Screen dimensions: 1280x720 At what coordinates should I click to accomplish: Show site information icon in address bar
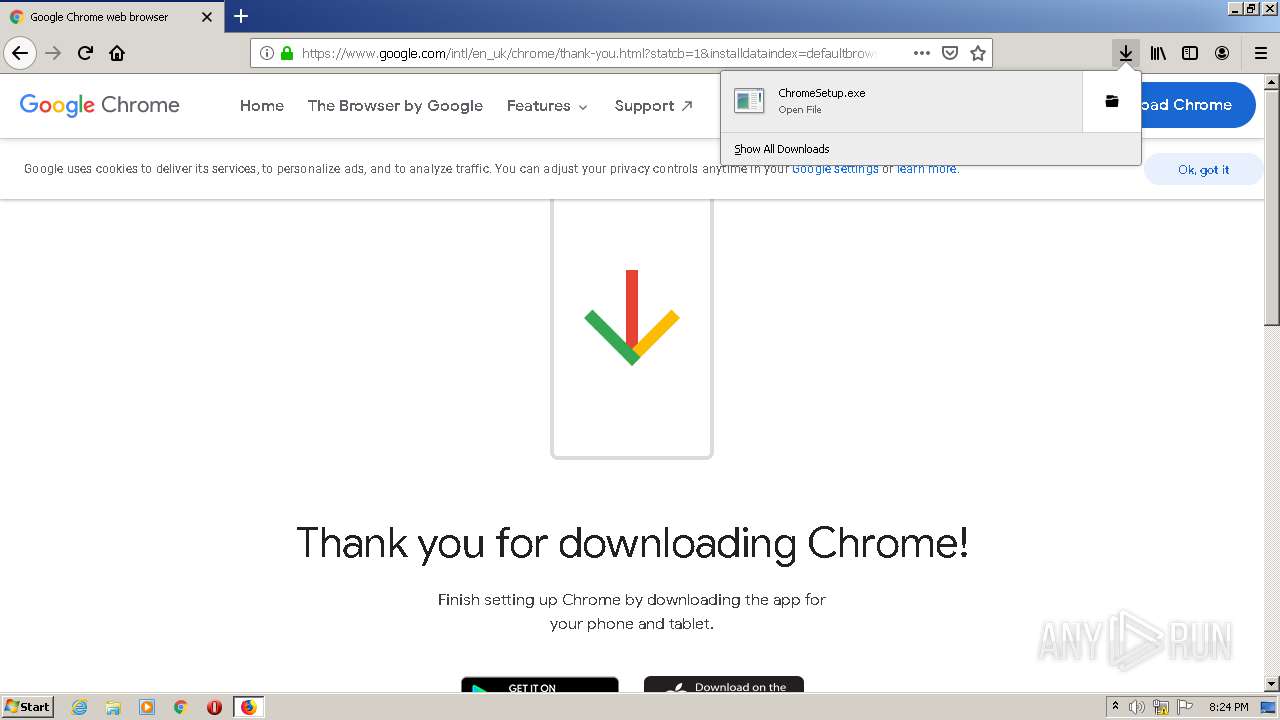coord(267,53)
